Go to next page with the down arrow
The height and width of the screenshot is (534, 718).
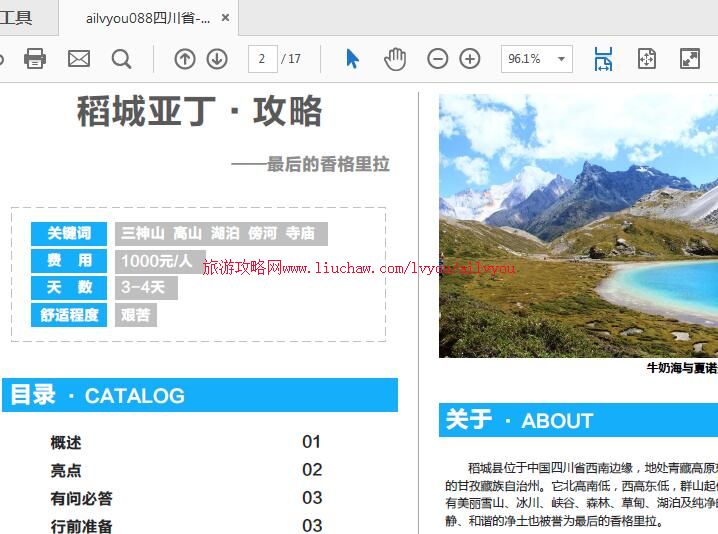pyautogui.click(x=217, y=59)
